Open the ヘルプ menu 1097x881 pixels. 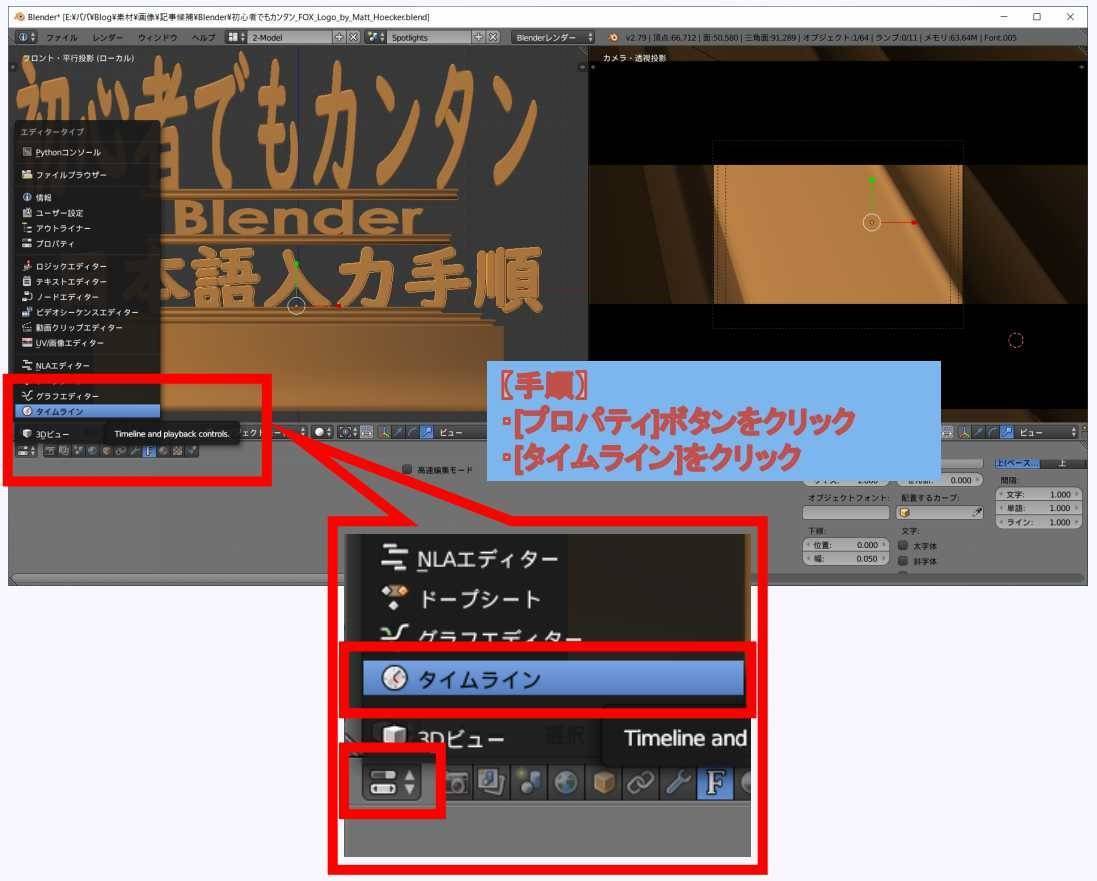(x=204, y=37)
